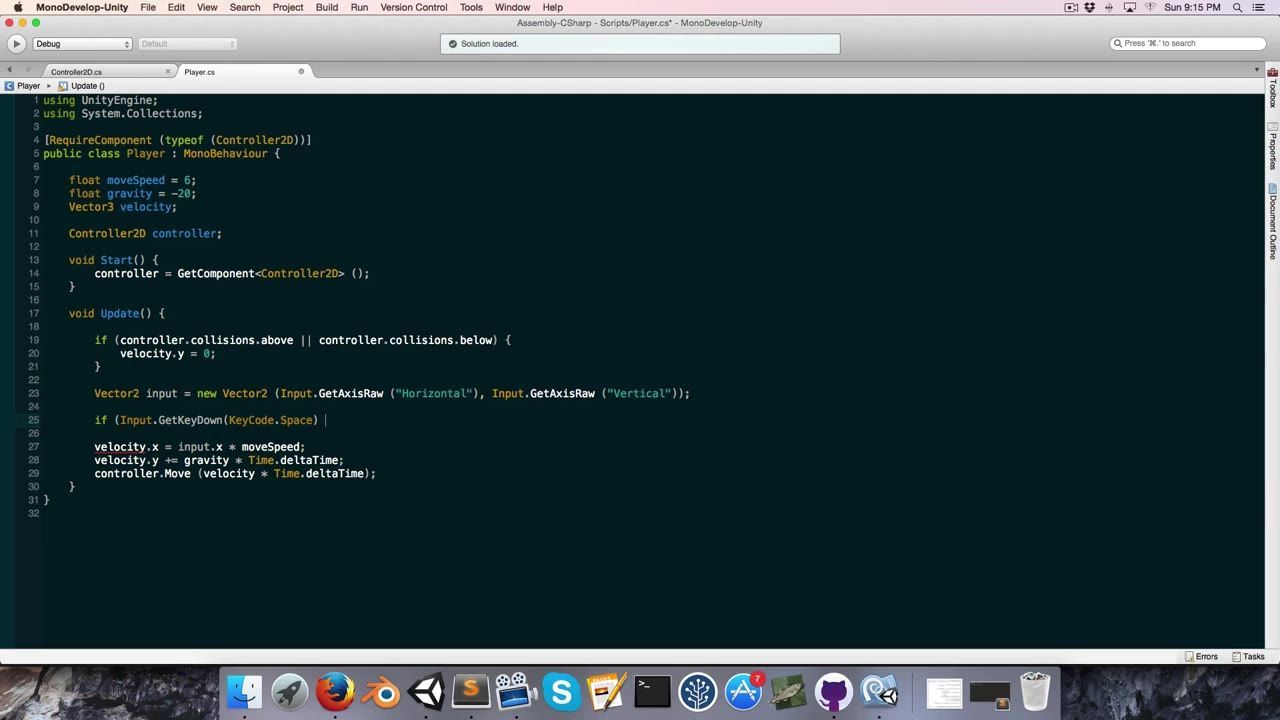Open the Trash in the Dock
Image resolution: width=1280 pixels, height=720 pixels.
point(1035,692)
